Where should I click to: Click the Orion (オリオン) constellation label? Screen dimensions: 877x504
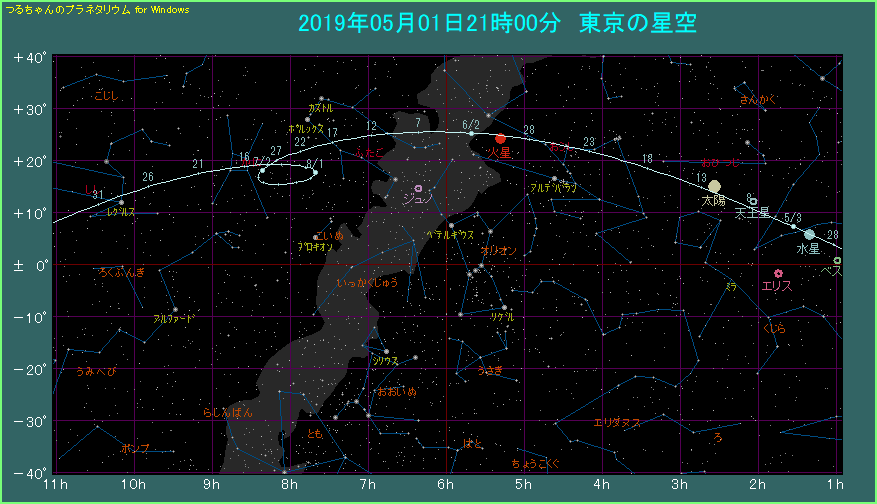(498, 251)
